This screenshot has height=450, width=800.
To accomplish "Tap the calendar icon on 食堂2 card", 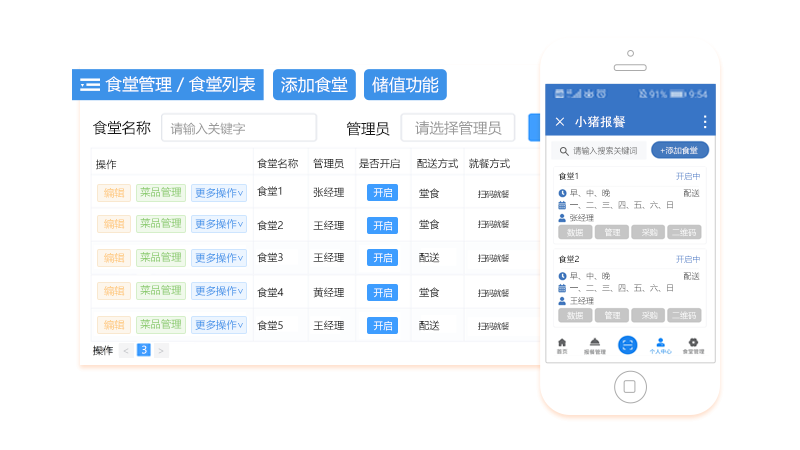I will [x=562, y=288].
